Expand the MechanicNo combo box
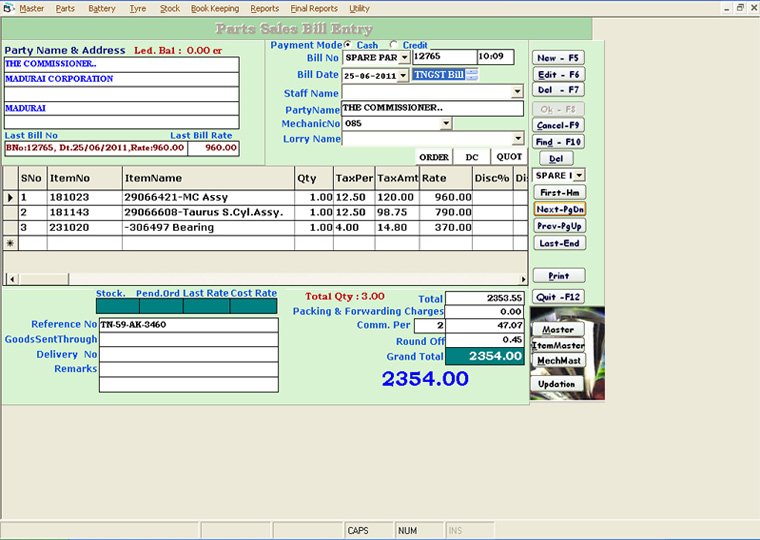Image resolution: width=760 pixels, height=540 pixels. (x=446, y=124)
